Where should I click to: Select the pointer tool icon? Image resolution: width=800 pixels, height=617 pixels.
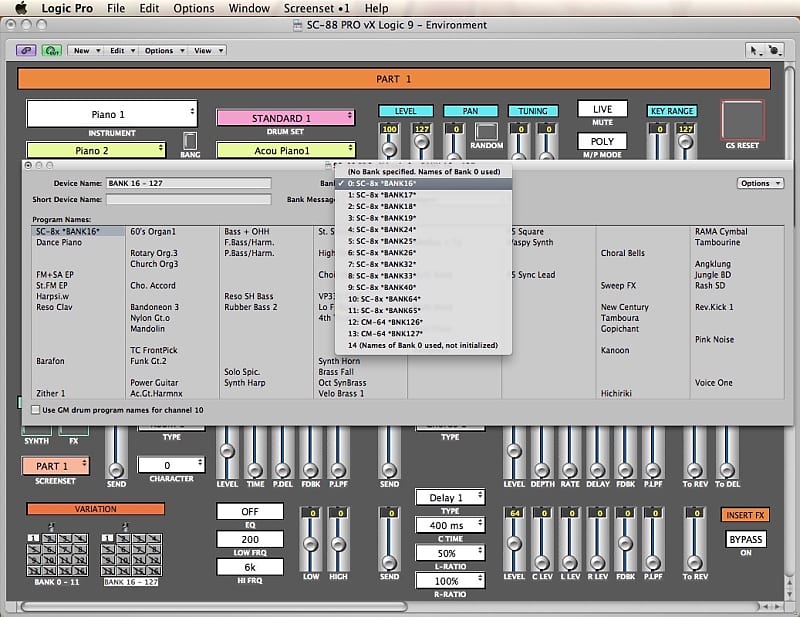coord(754,50)
